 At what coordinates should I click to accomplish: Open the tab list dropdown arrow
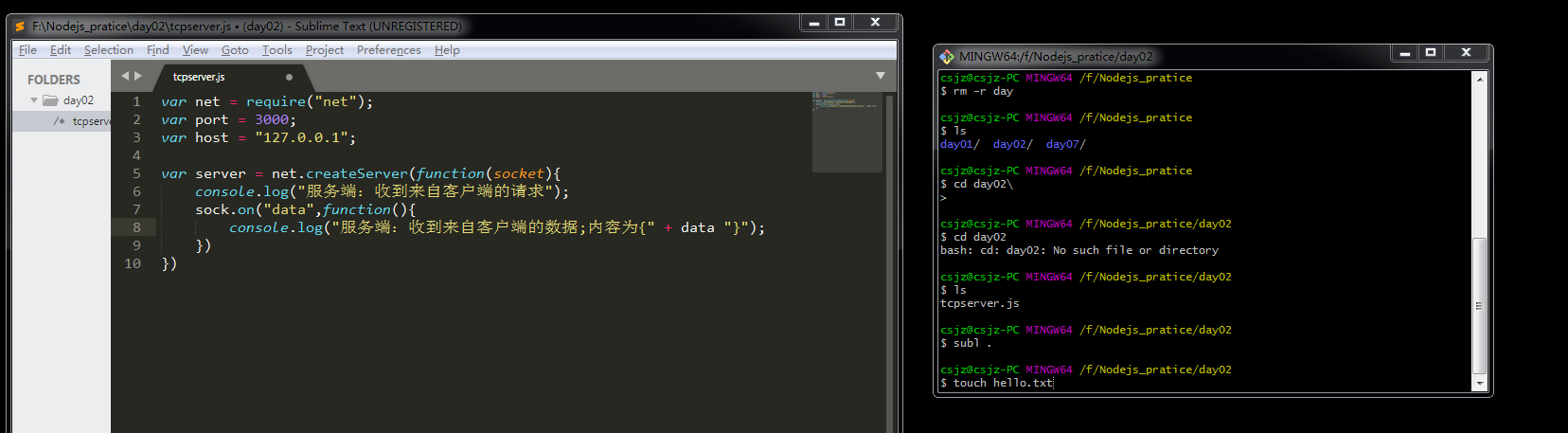click(x=881, y=76)
